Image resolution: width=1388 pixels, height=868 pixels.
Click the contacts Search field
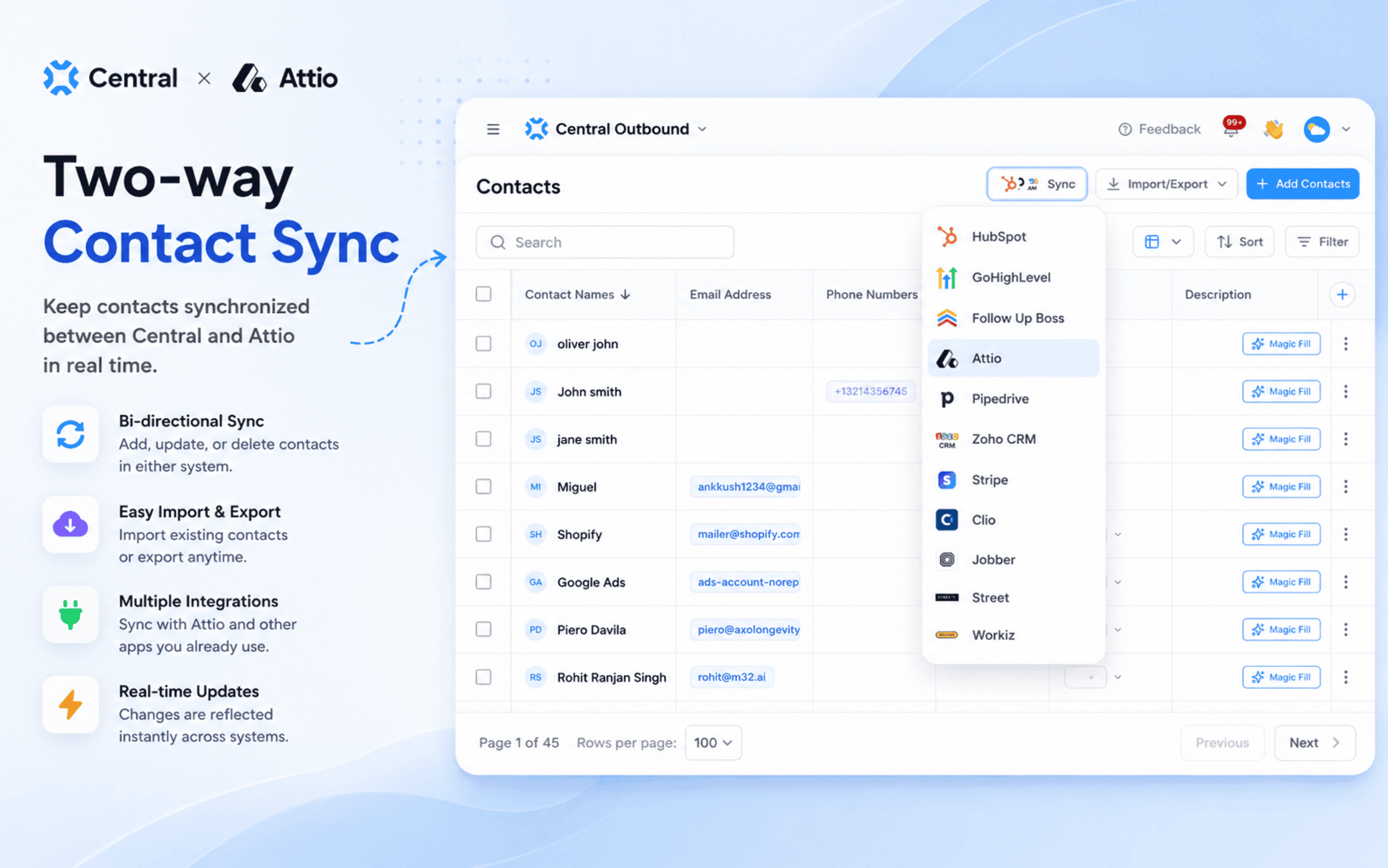click(x=605, y=242)
